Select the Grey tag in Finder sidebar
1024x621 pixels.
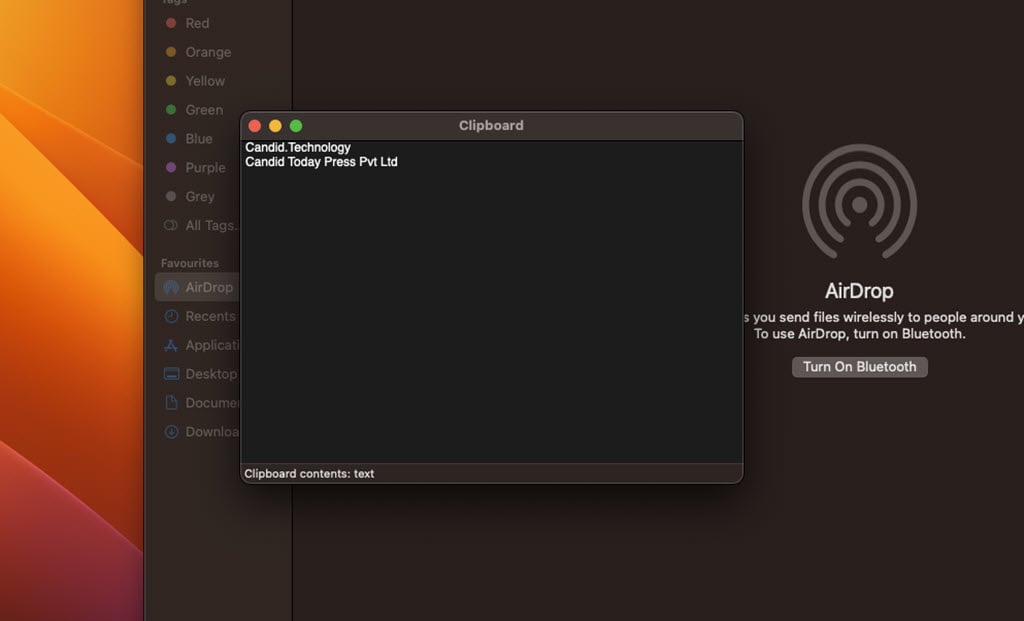pyautogui.click(x=200, y=196)
